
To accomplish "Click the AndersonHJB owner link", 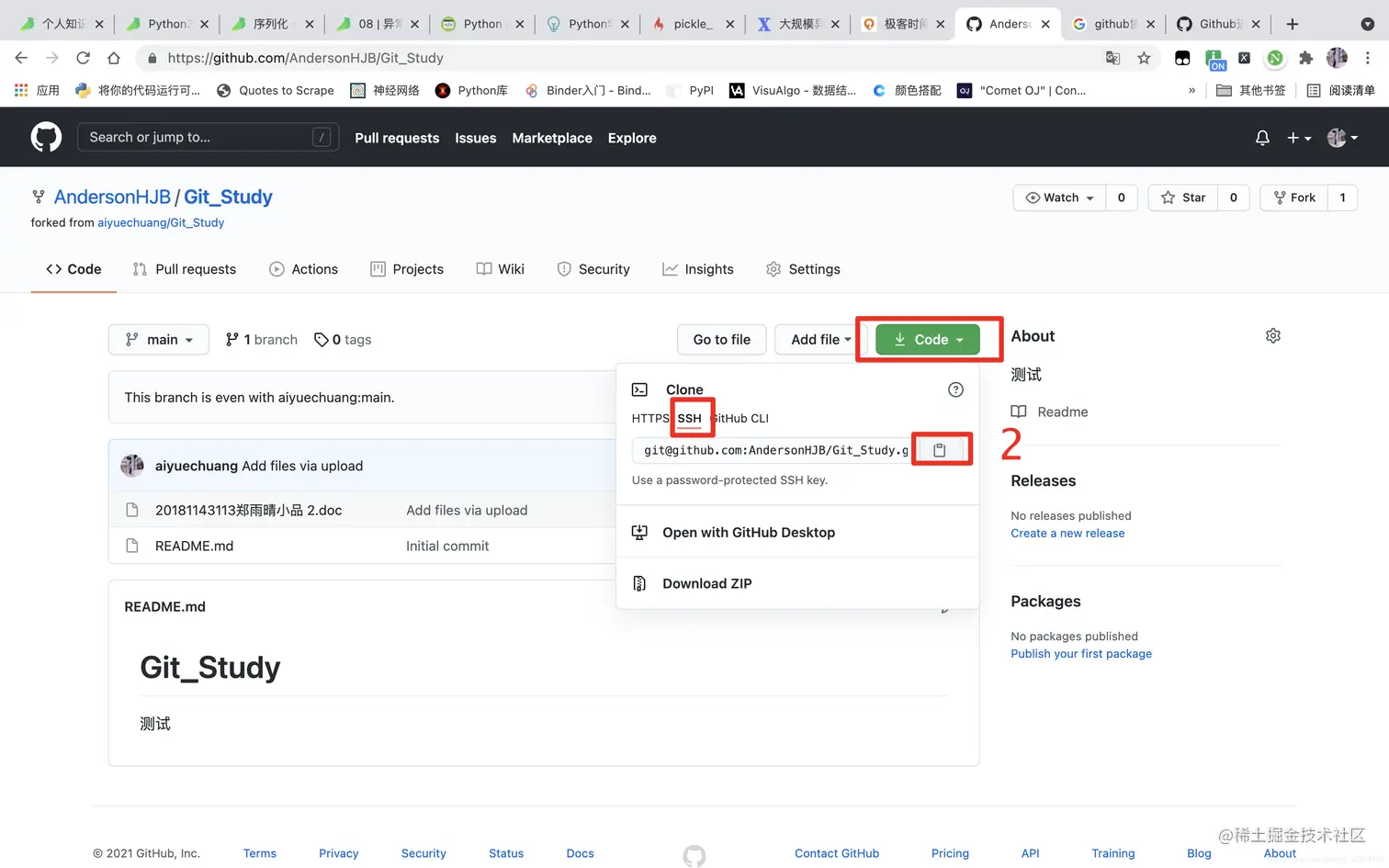I will click(x=112, y=197).
